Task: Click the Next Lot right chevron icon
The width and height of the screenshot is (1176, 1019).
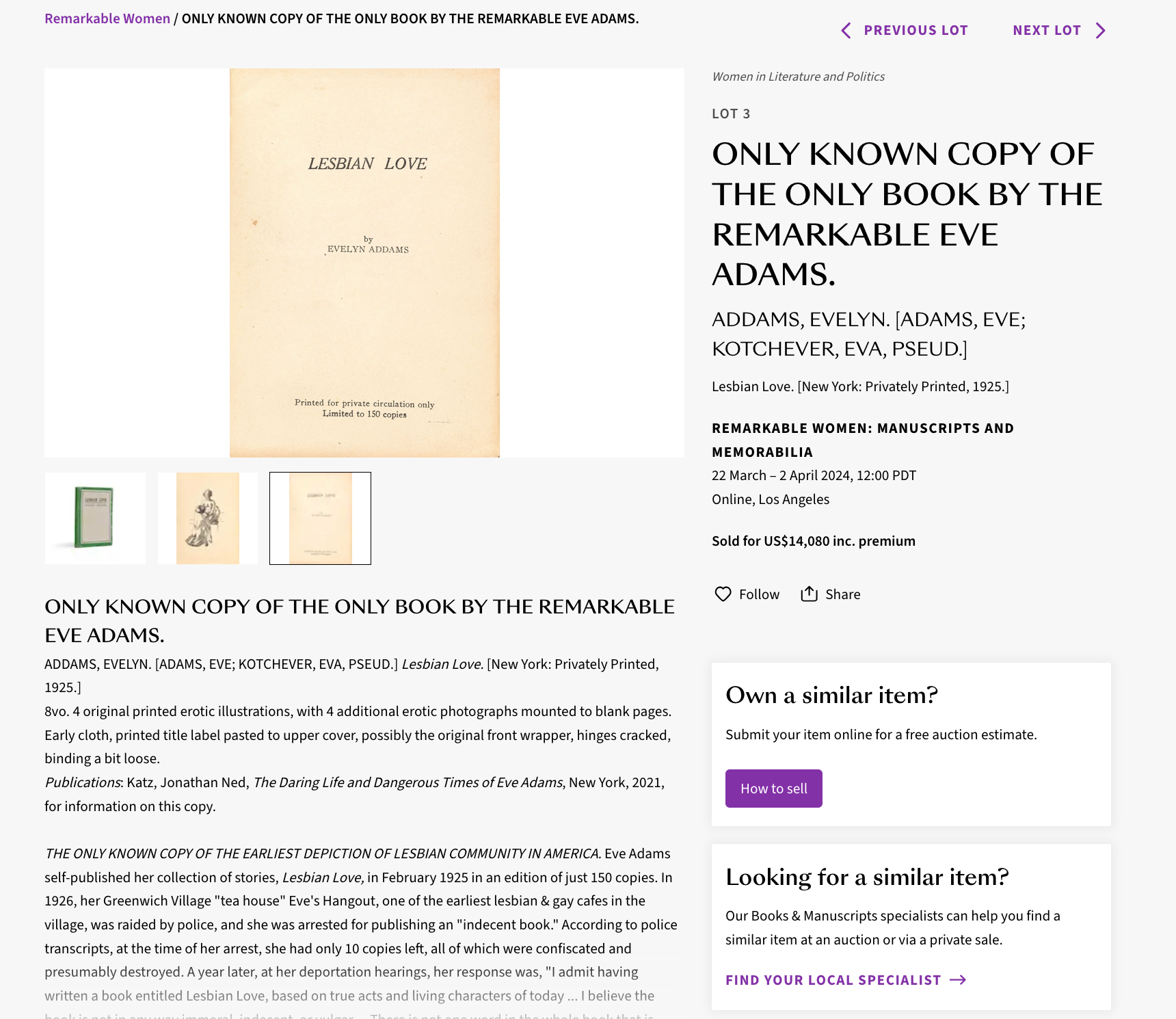Action: 1100,30
